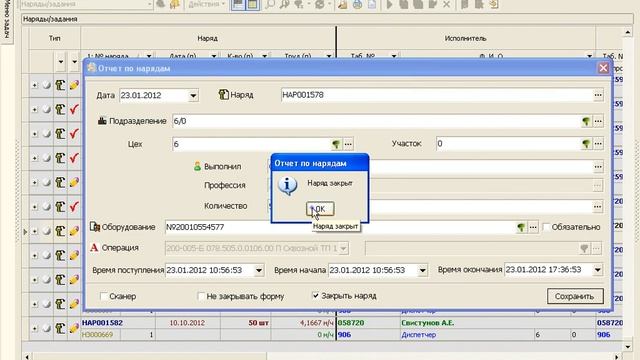This screenshot has height=360, width=640.
Task: Click cell НАР001582 in the grid
Action: pyautogui.click(x=102, y=323)
